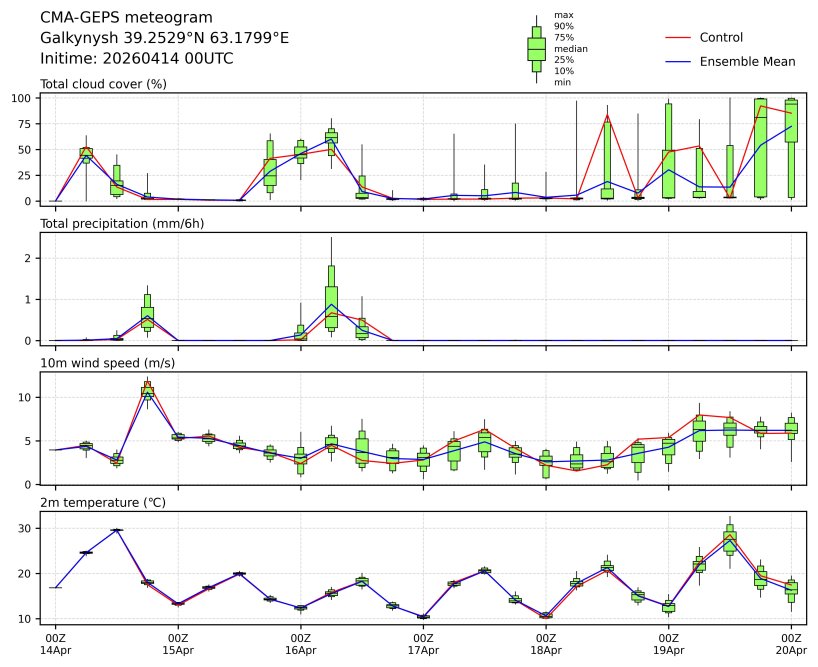Select the Ensemble Mean legend label

(747, 62)
